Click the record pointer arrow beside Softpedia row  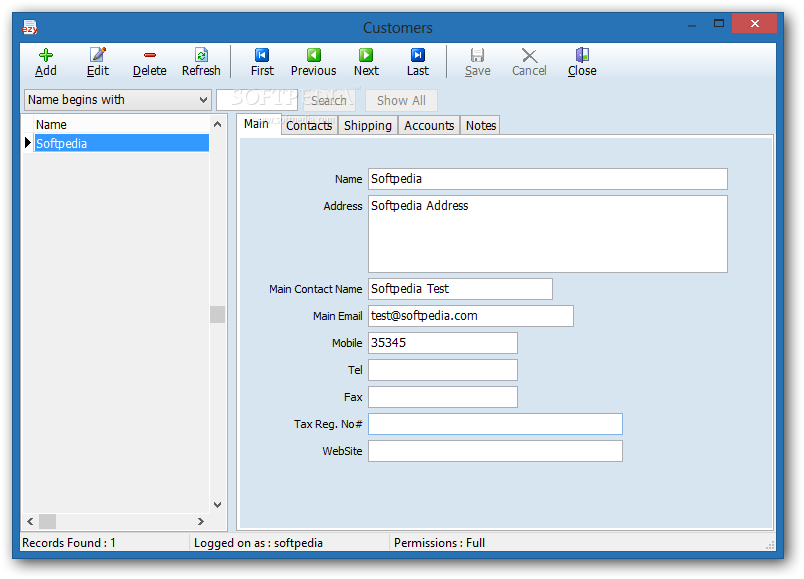28,143
